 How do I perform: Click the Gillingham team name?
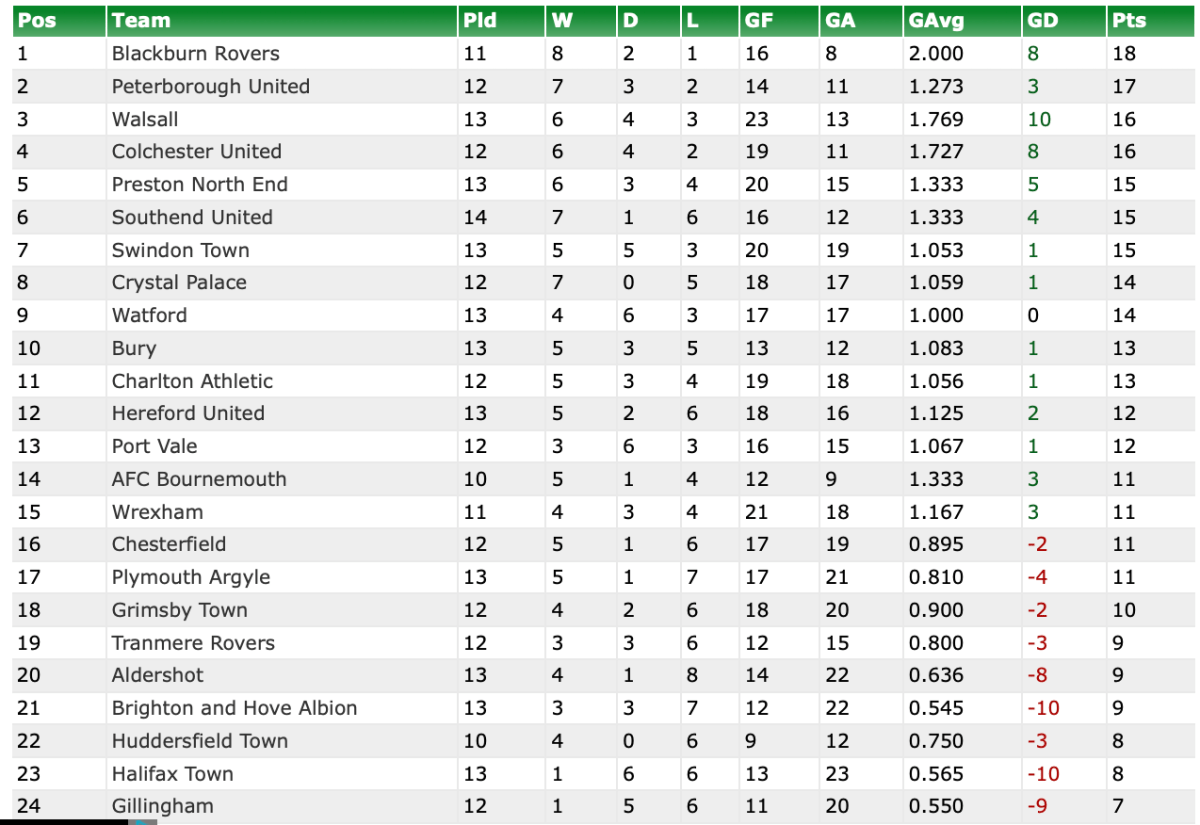click(162, 806)
